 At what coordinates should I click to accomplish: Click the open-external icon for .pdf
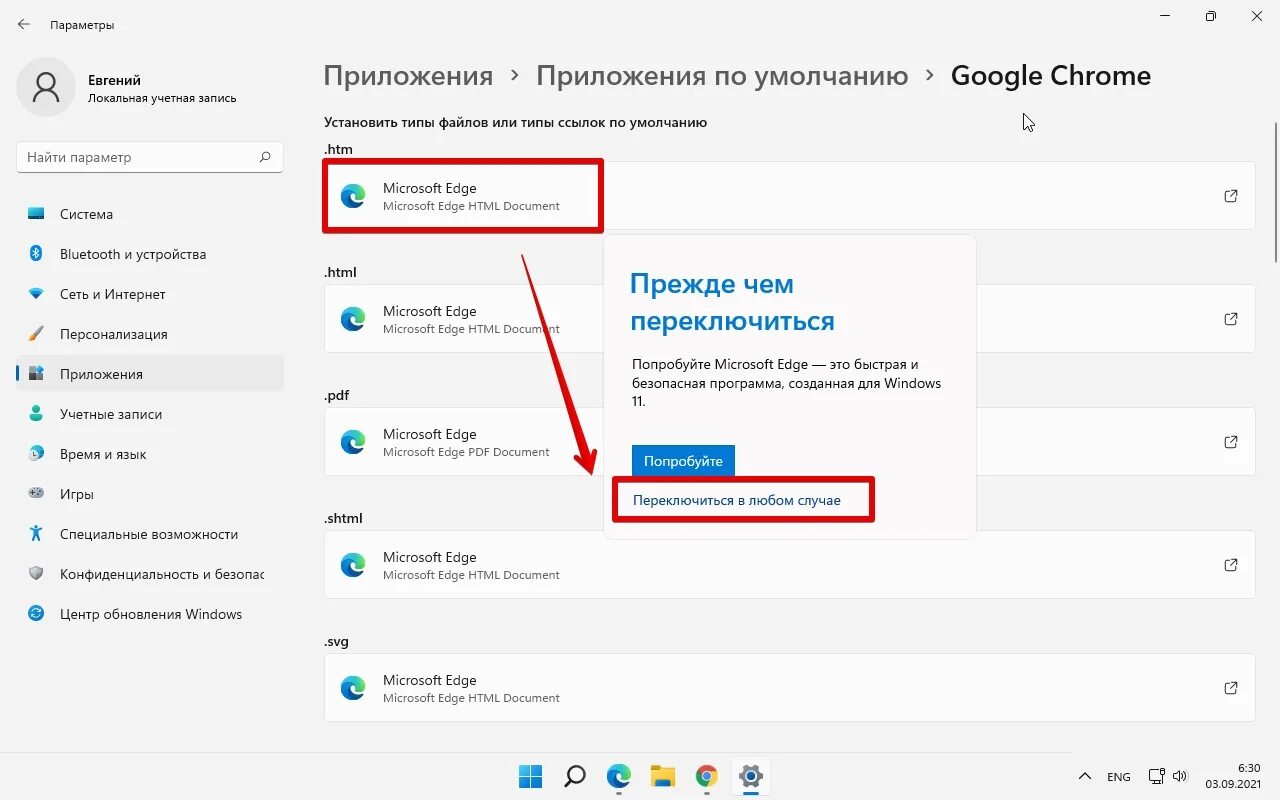[1231, 442]
